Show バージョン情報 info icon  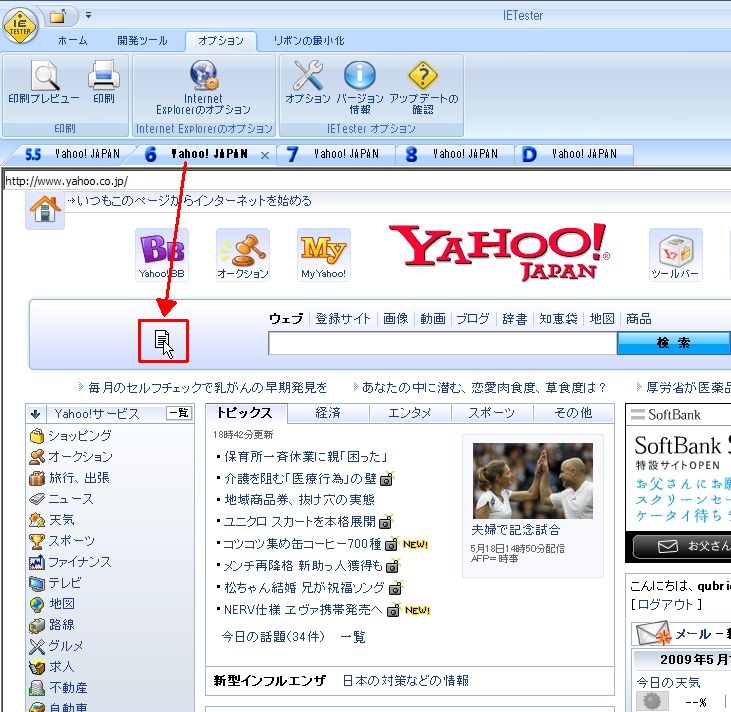tap(359, 87)
